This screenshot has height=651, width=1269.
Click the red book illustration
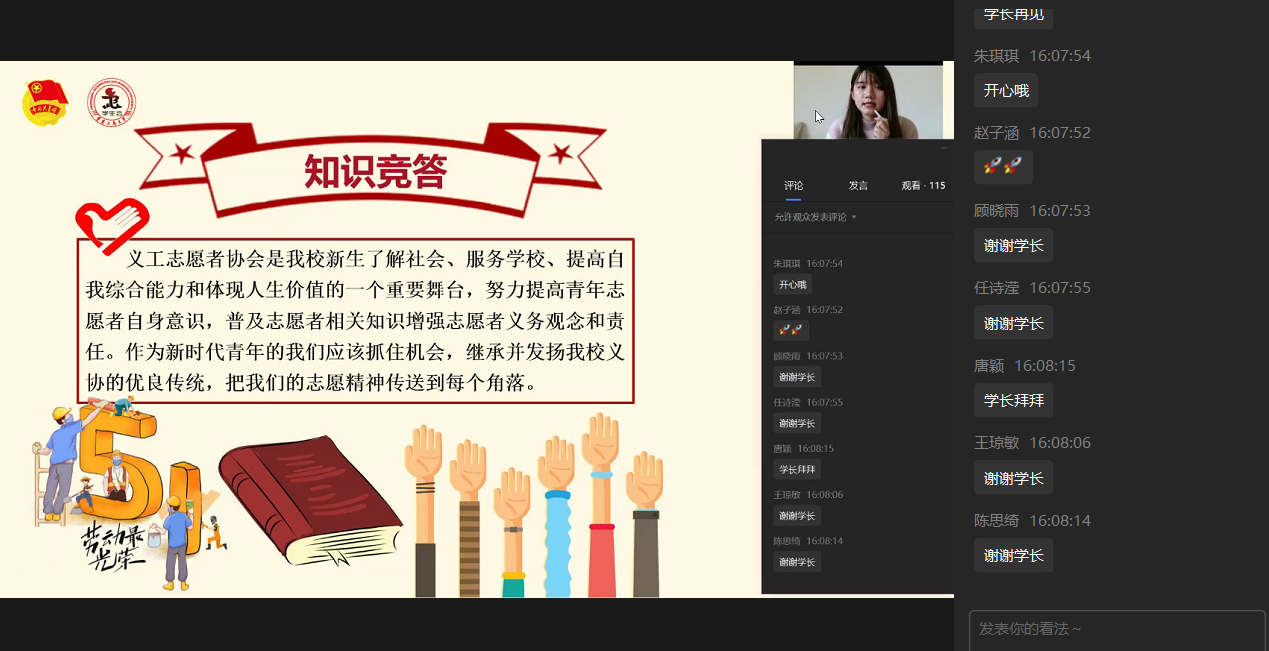[x=308, y=500]
